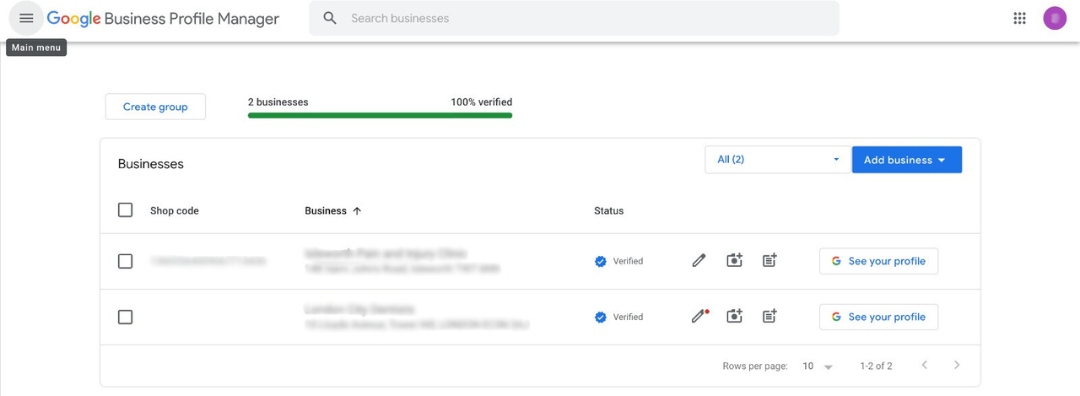Click the '1-2 of 2' pagination text
This screenshot has height=396, width=1080.
pyautogui.click(x=876, y=366)
